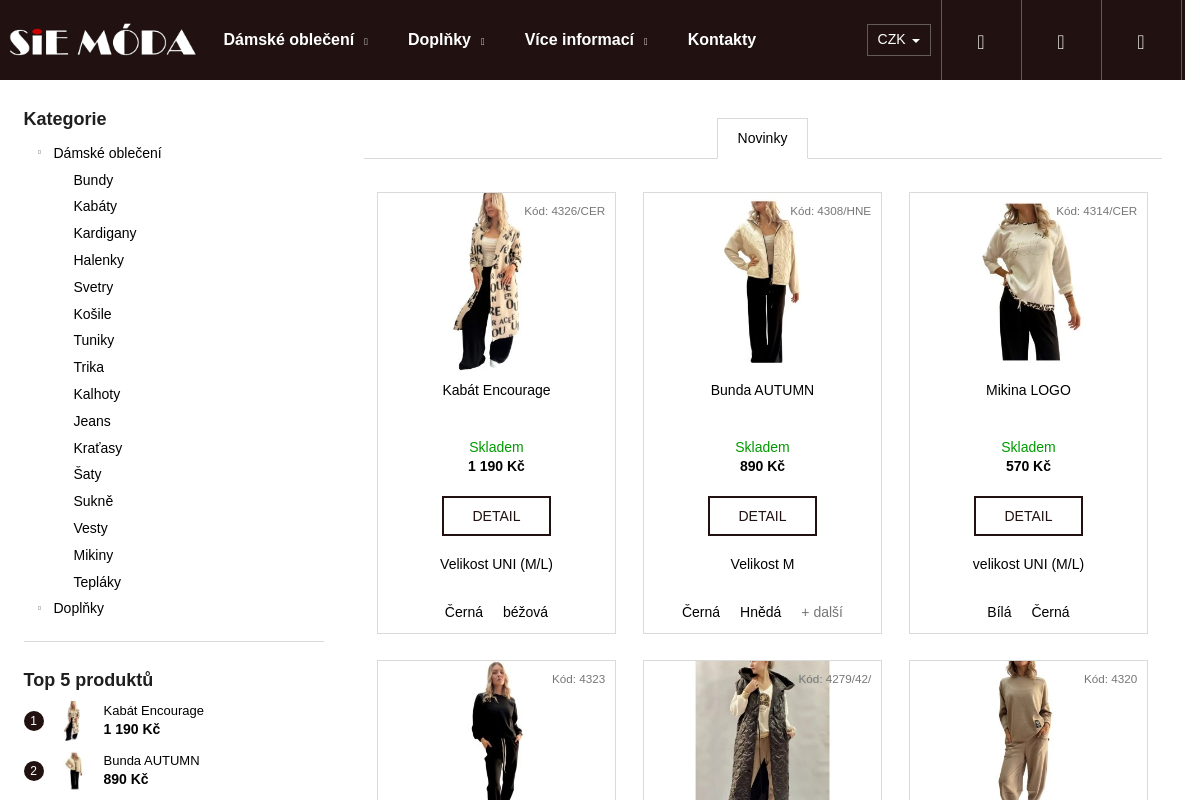Open Bunda AUTUMN thumbnail in Top 5 list
Screen dimensions: 1200x800
click(x=73, y=770)
